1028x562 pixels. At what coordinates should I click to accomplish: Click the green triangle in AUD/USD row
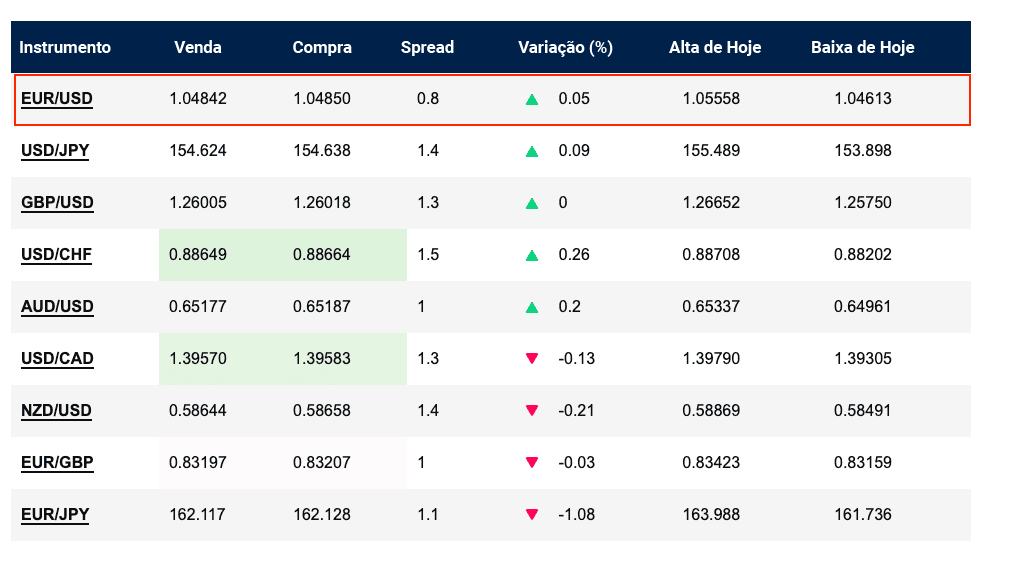click(x=532, y=307)
